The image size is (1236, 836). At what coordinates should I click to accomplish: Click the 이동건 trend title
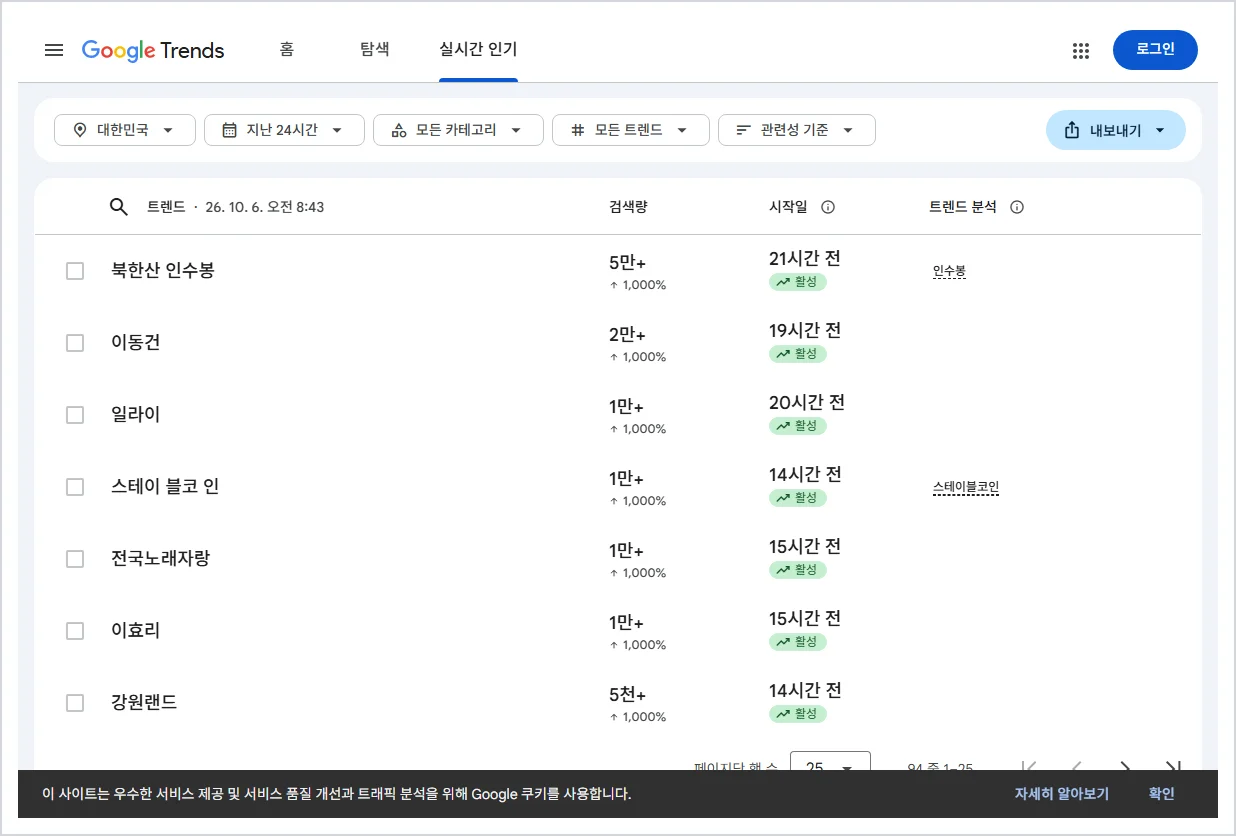click(136, 342)
